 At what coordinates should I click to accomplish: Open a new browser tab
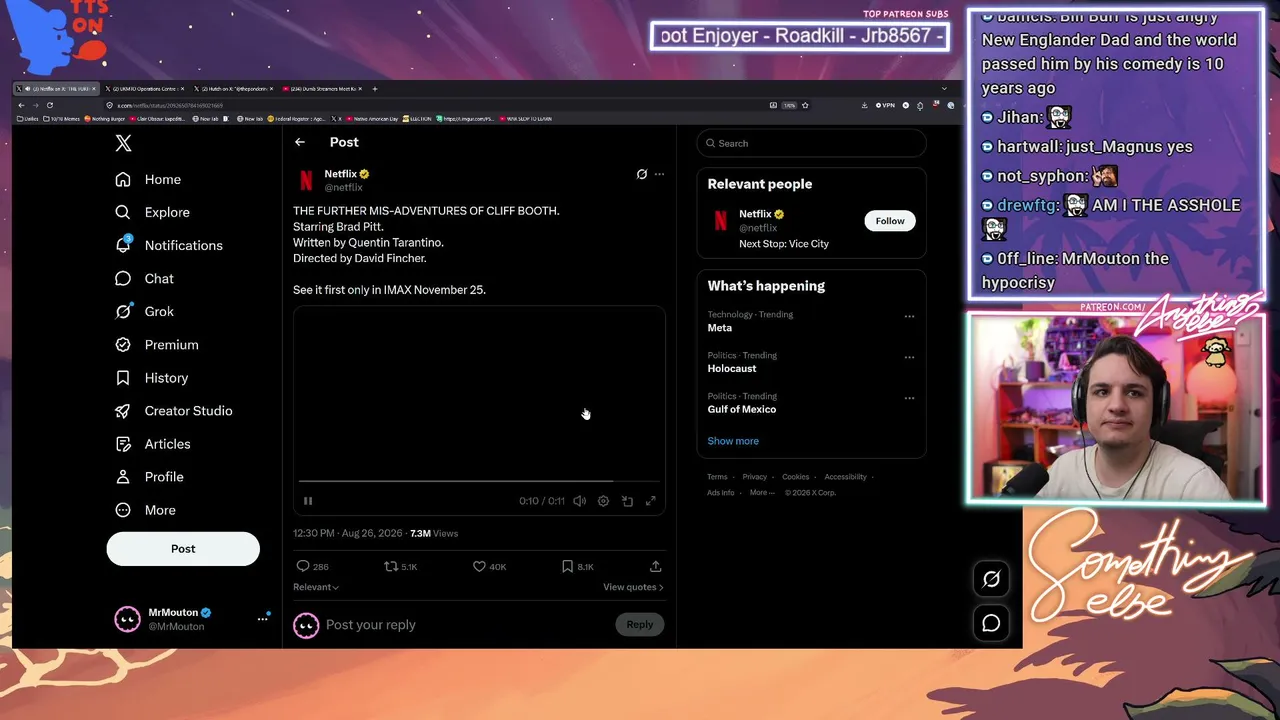pos(375,89)
